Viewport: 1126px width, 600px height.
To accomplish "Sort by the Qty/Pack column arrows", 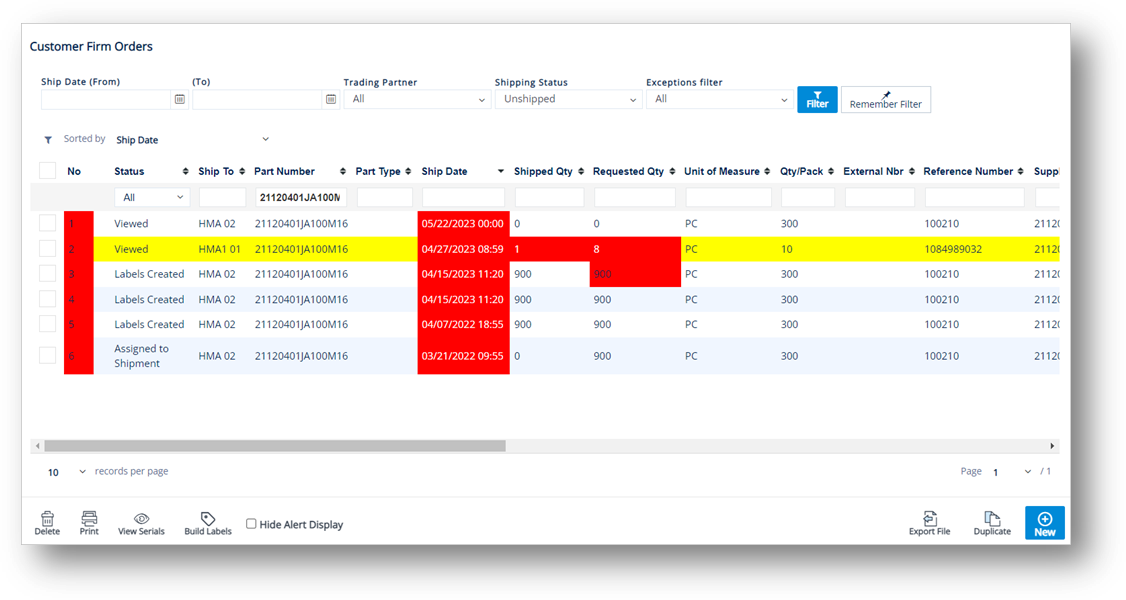I will coord(831,172).
